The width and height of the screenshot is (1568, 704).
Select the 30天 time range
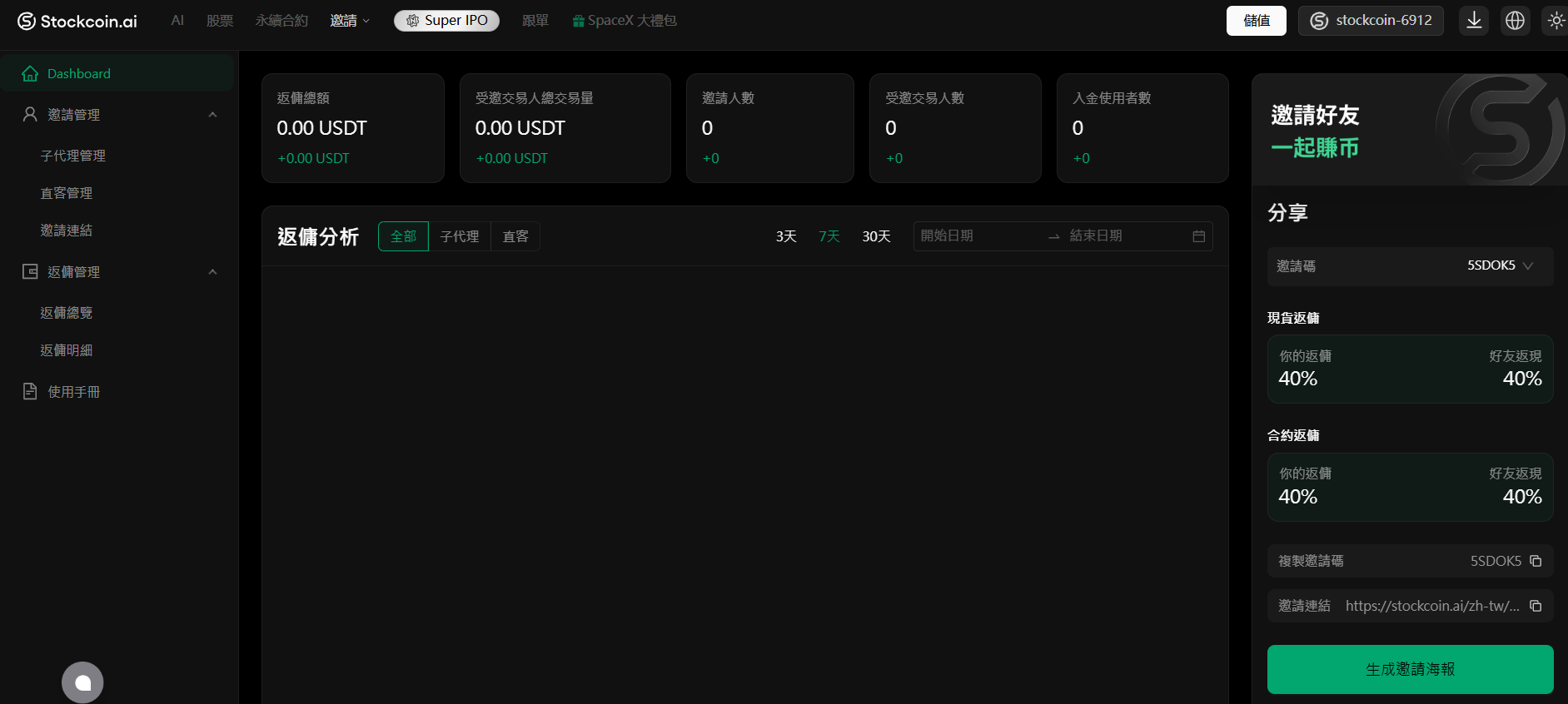pyautogui.click(x=876, y=236)
